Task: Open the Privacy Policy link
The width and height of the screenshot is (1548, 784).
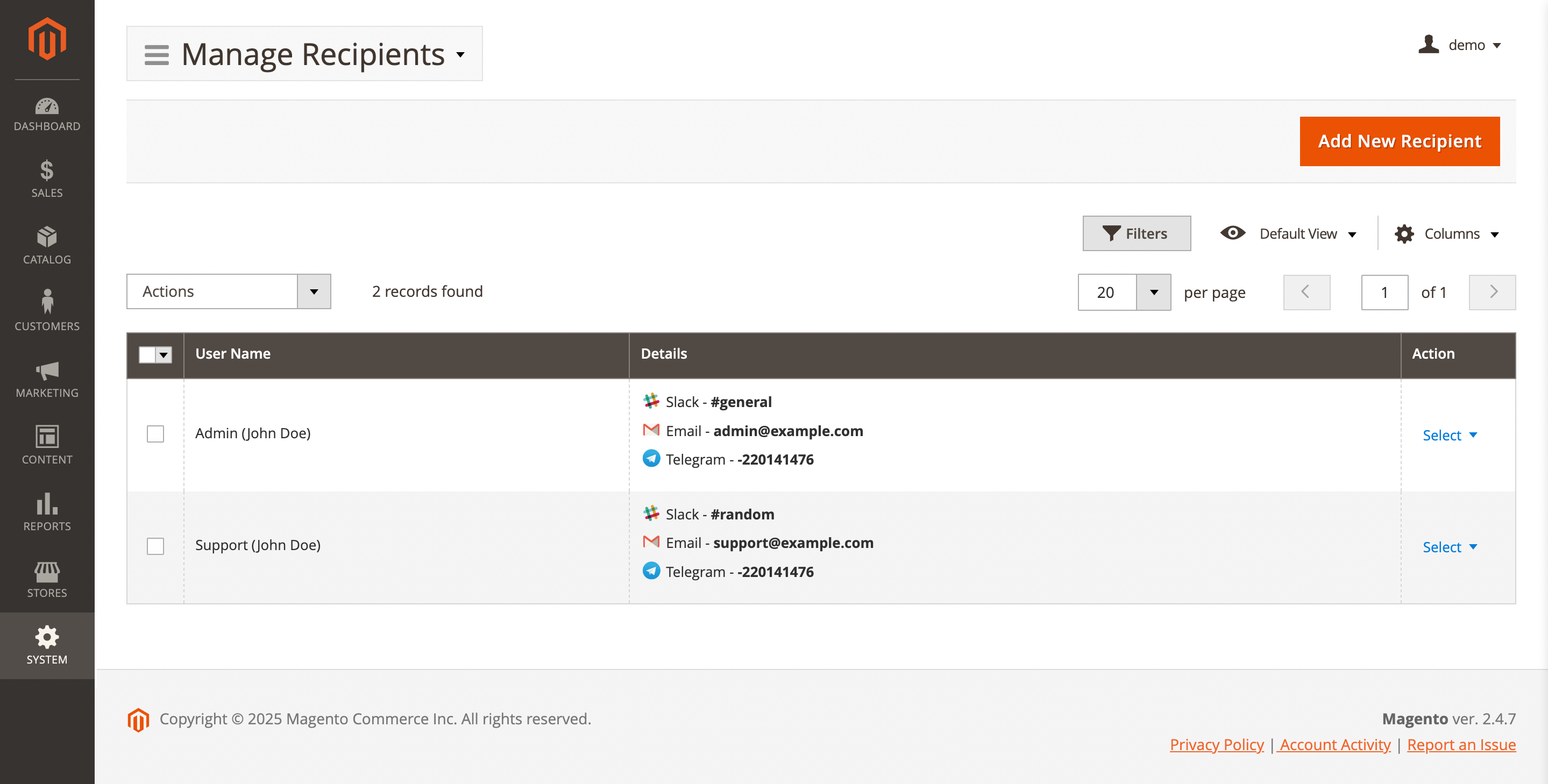Action: pyautogui.click(x=1216, y=744)
